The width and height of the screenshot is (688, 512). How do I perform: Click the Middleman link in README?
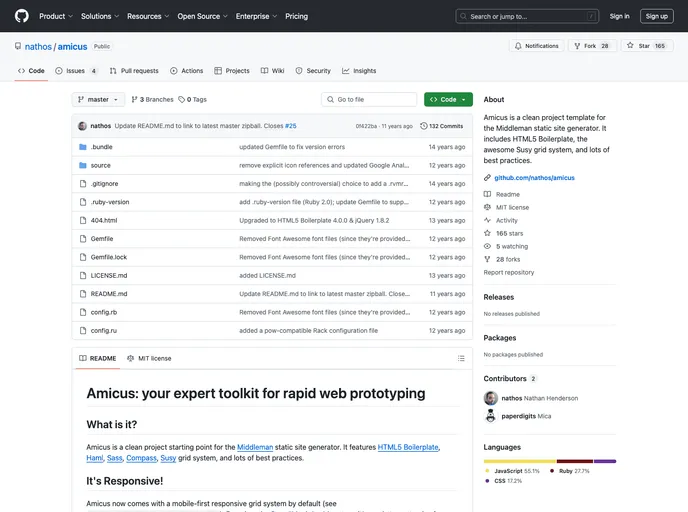click(255, 447)
